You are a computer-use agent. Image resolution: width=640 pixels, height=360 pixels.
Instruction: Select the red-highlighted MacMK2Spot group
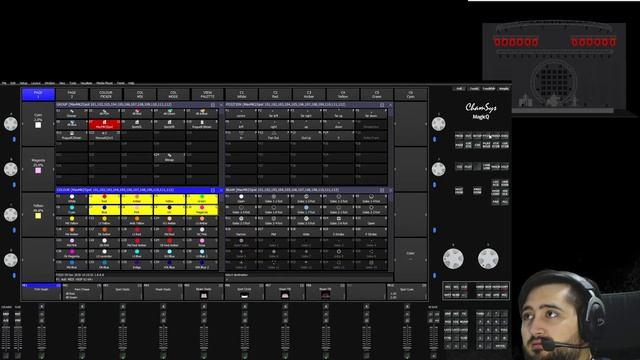tap(104, 124)
